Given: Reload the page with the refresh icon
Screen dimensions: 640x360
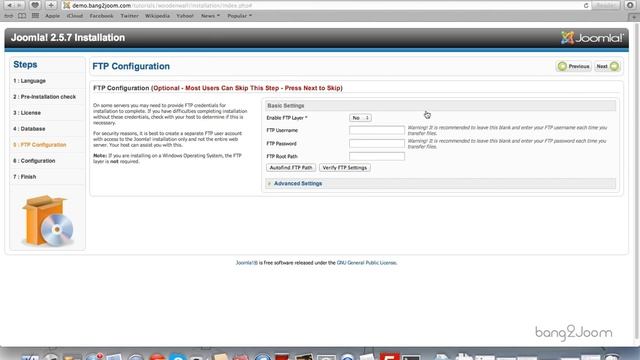Looking at the screenshot, I should 586,5.
